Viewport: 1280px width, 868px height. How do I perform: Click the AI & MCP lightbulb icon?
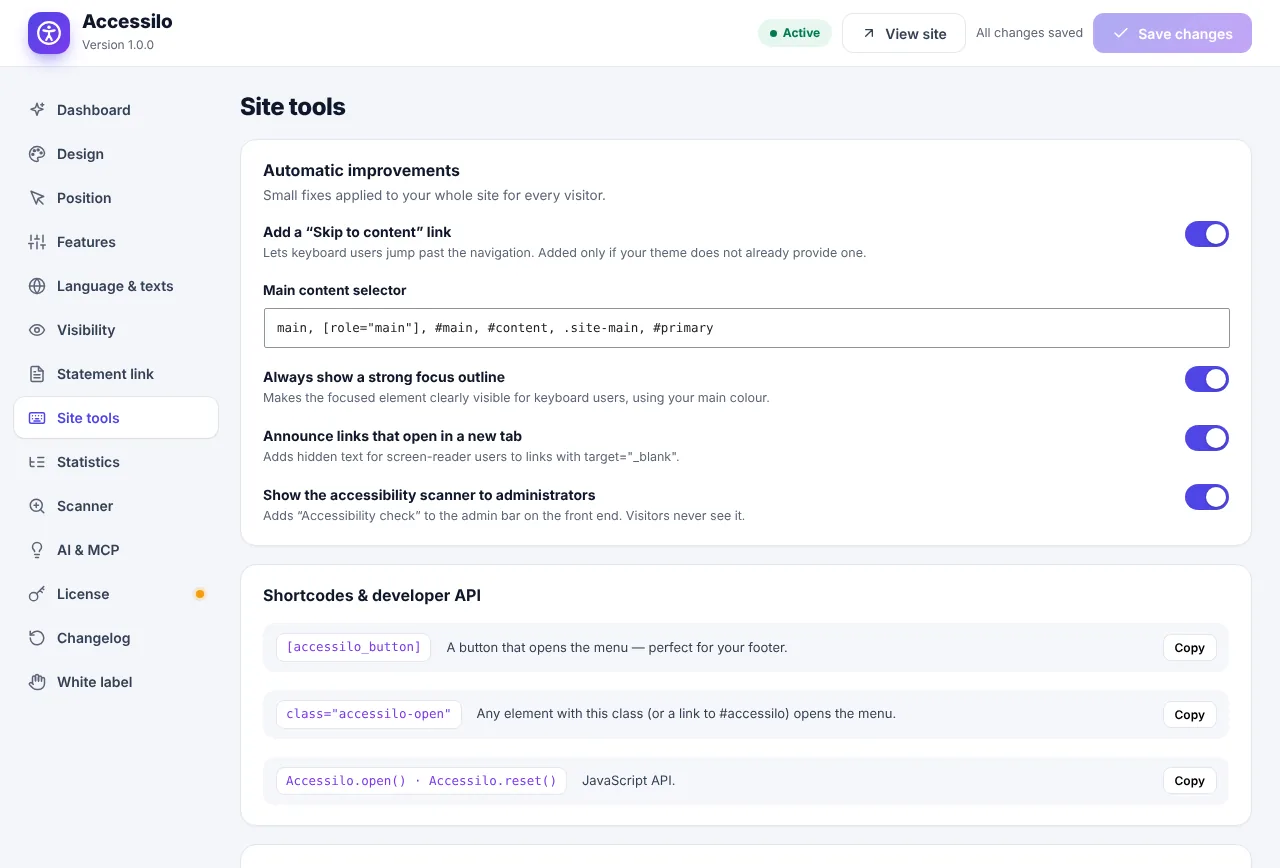coord(37,550)
